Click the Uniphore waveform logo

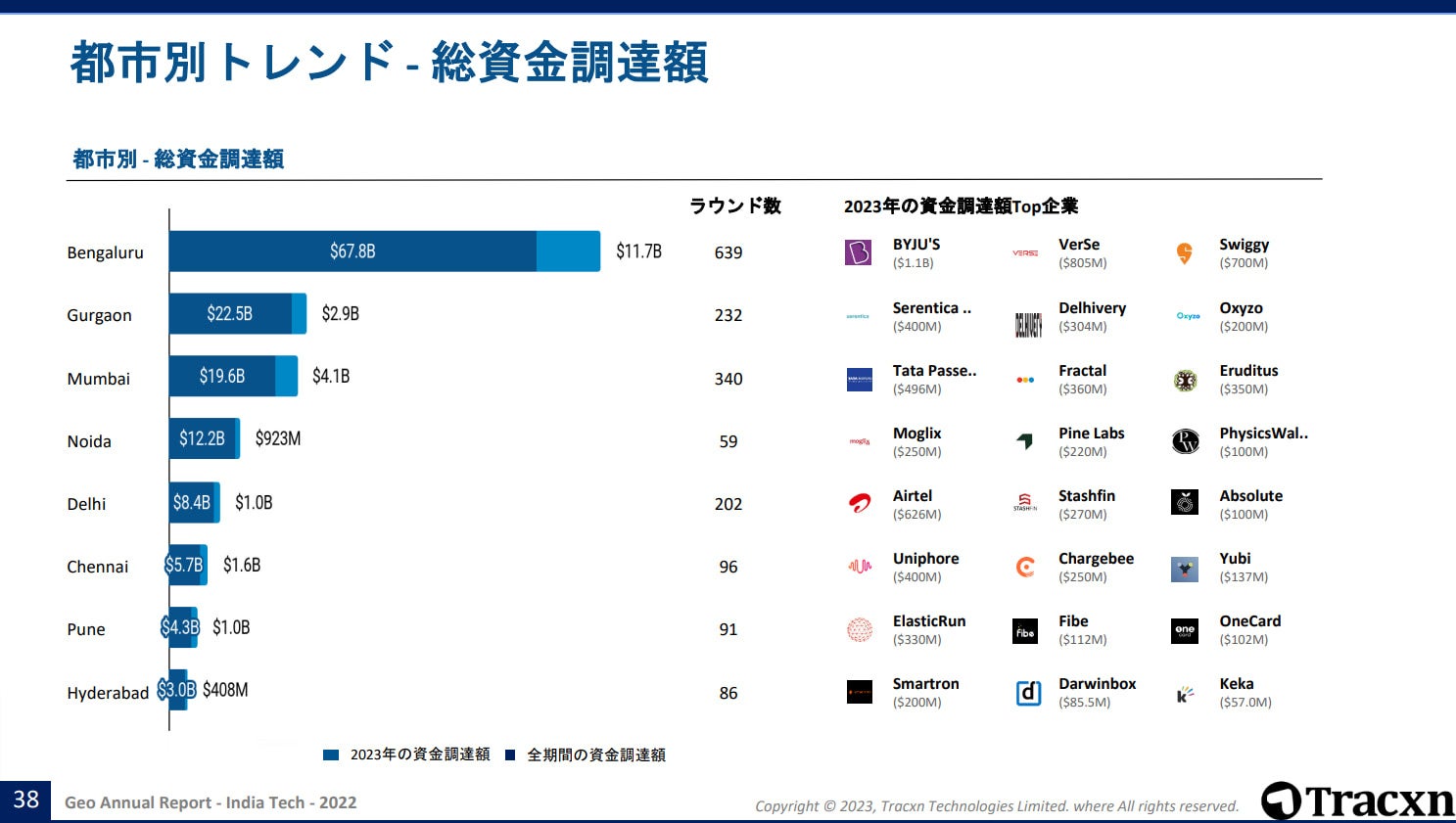(859, 566)
